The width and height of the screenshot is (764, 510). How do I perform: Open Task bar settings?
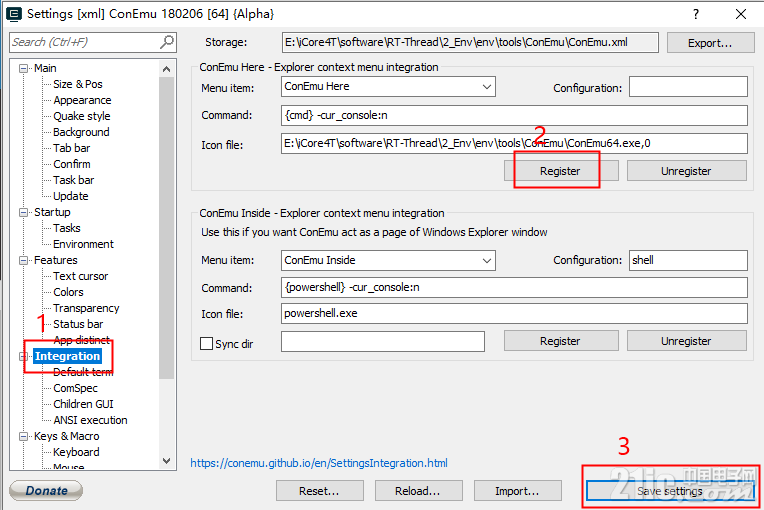(x=74, y=180)
